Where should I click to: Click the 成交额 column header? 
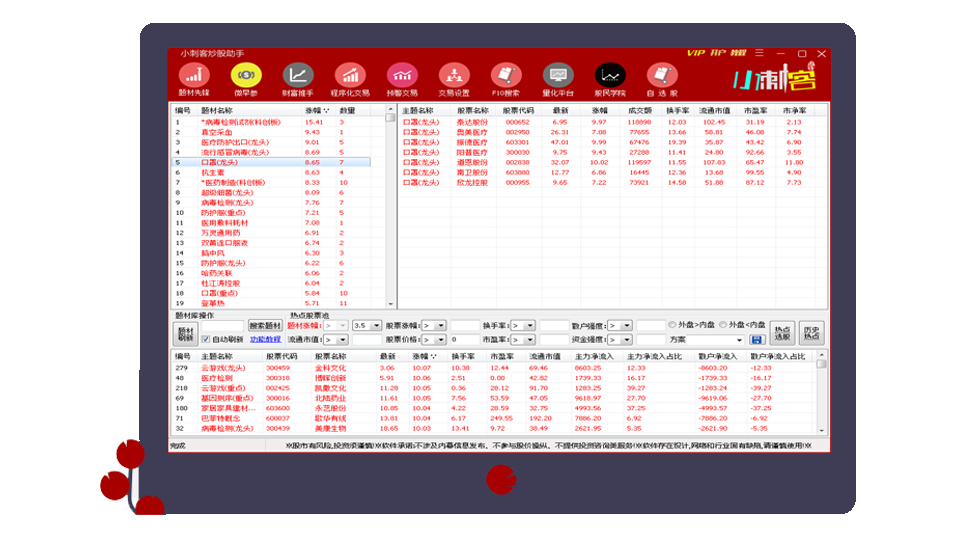point(640,111)
